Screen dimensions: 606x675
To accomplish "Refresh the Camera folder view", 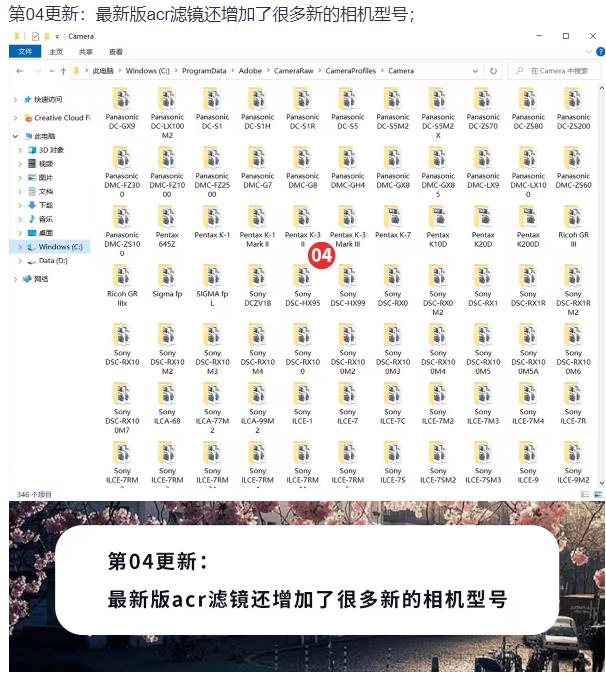I will pyautogui.click(x=493, y=71).
